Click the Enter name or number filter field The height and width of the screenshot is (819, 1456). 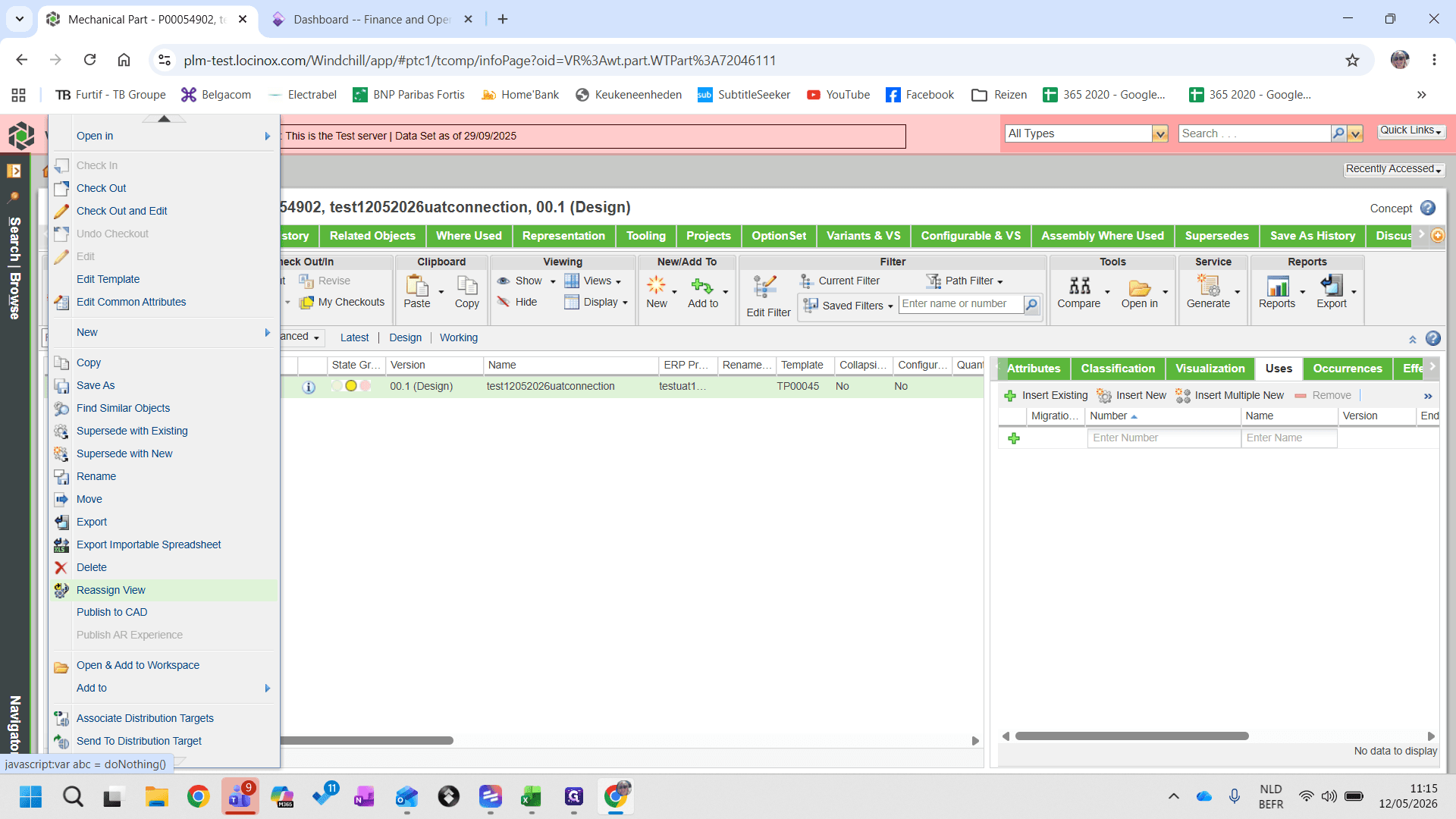961,304
